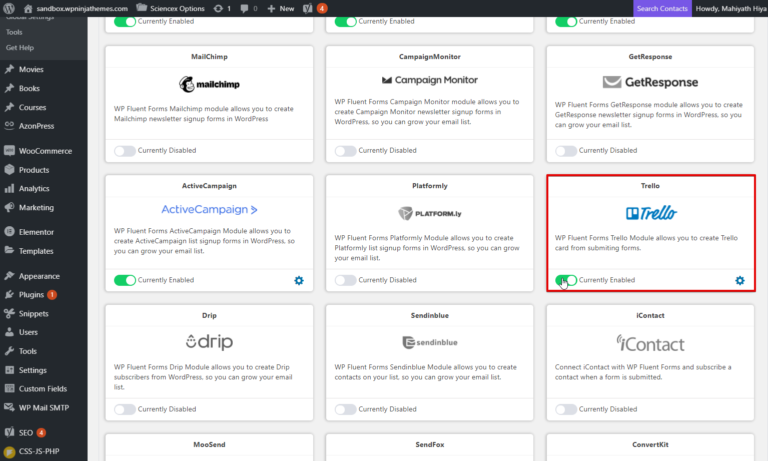768x461 pixels.
Task: Click the Mailchimp logo image
Action: pos(208,82)
